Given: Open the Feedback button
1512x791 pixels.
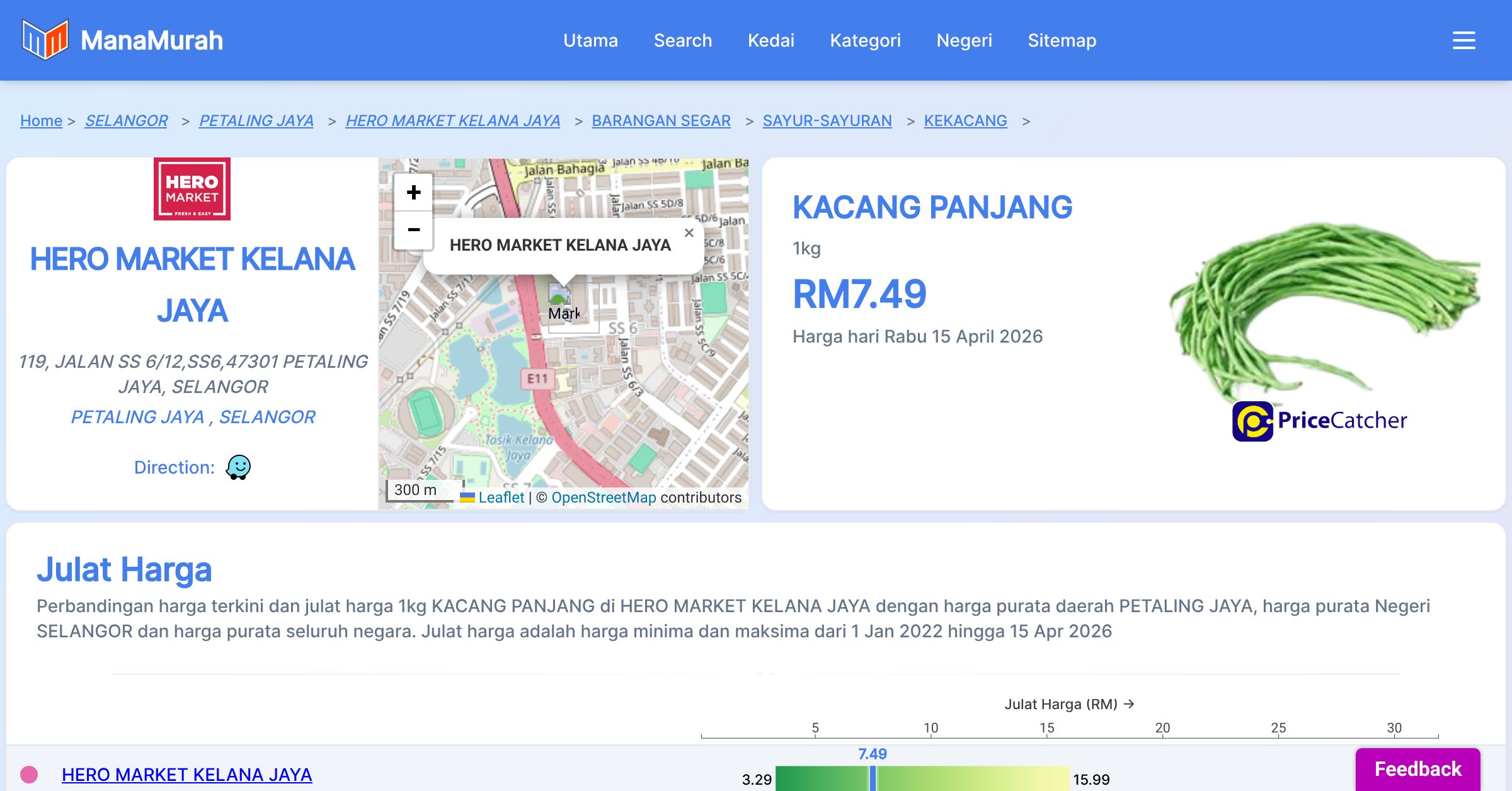Looking at the screenshot, I should (1417, 769).
